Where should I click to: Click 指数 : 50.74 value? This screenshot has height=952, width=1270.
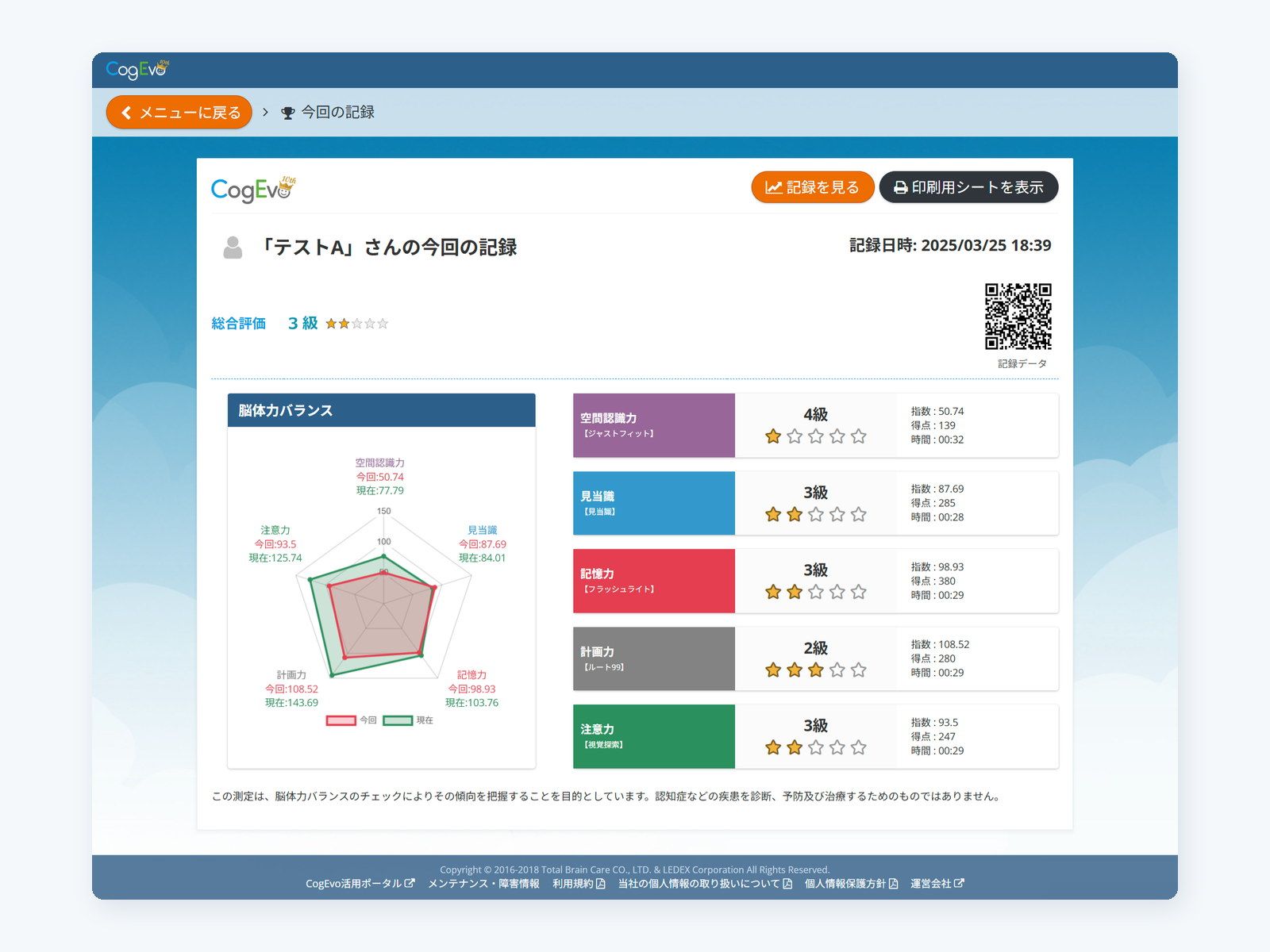tap(937, 411)
